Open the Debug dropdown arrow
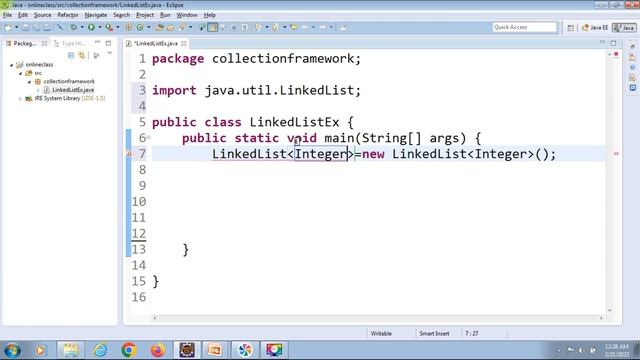 [82, 27]
